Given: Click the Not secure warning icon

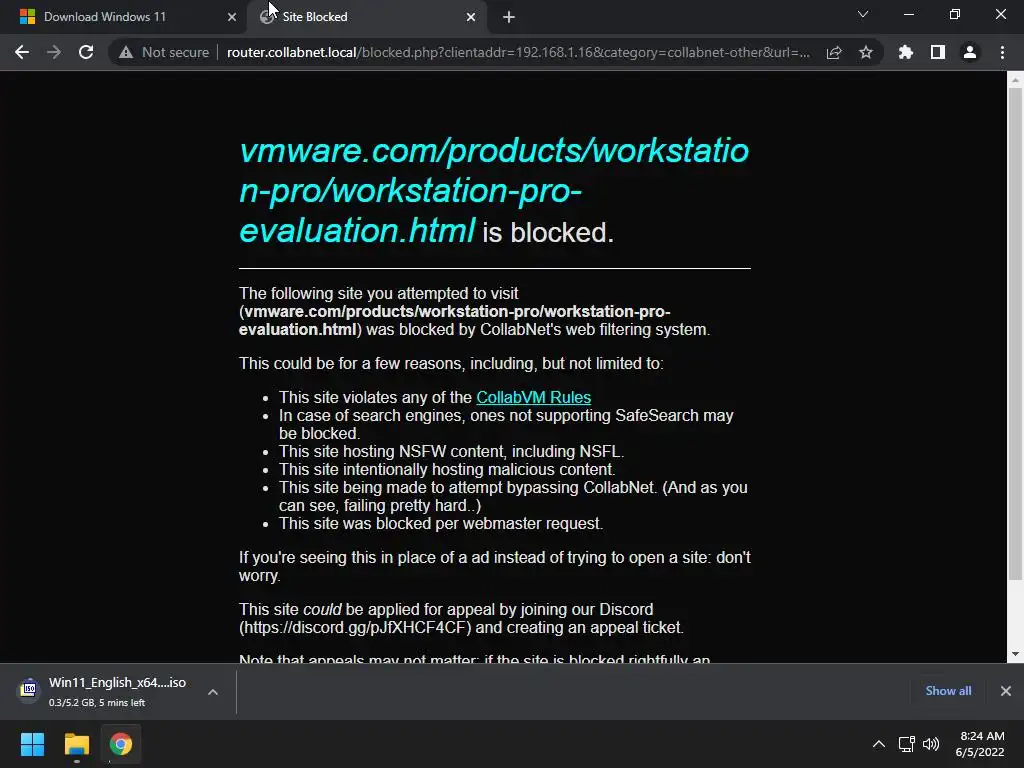Looking at the screenshot, I should click(x=126, y=52).
